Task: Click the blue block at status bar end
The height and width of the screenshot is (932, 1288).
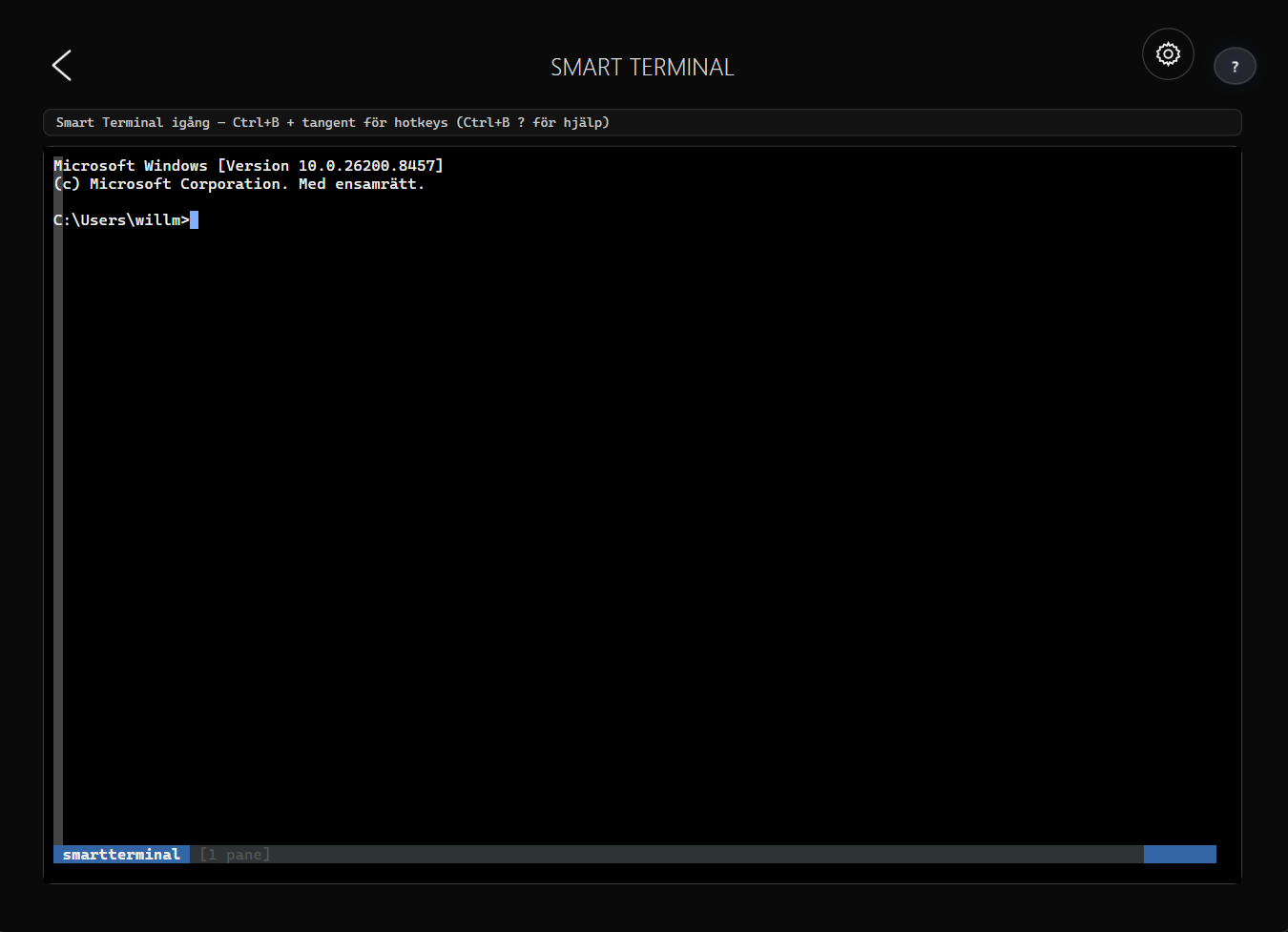Action: [x=1180, y=855]
